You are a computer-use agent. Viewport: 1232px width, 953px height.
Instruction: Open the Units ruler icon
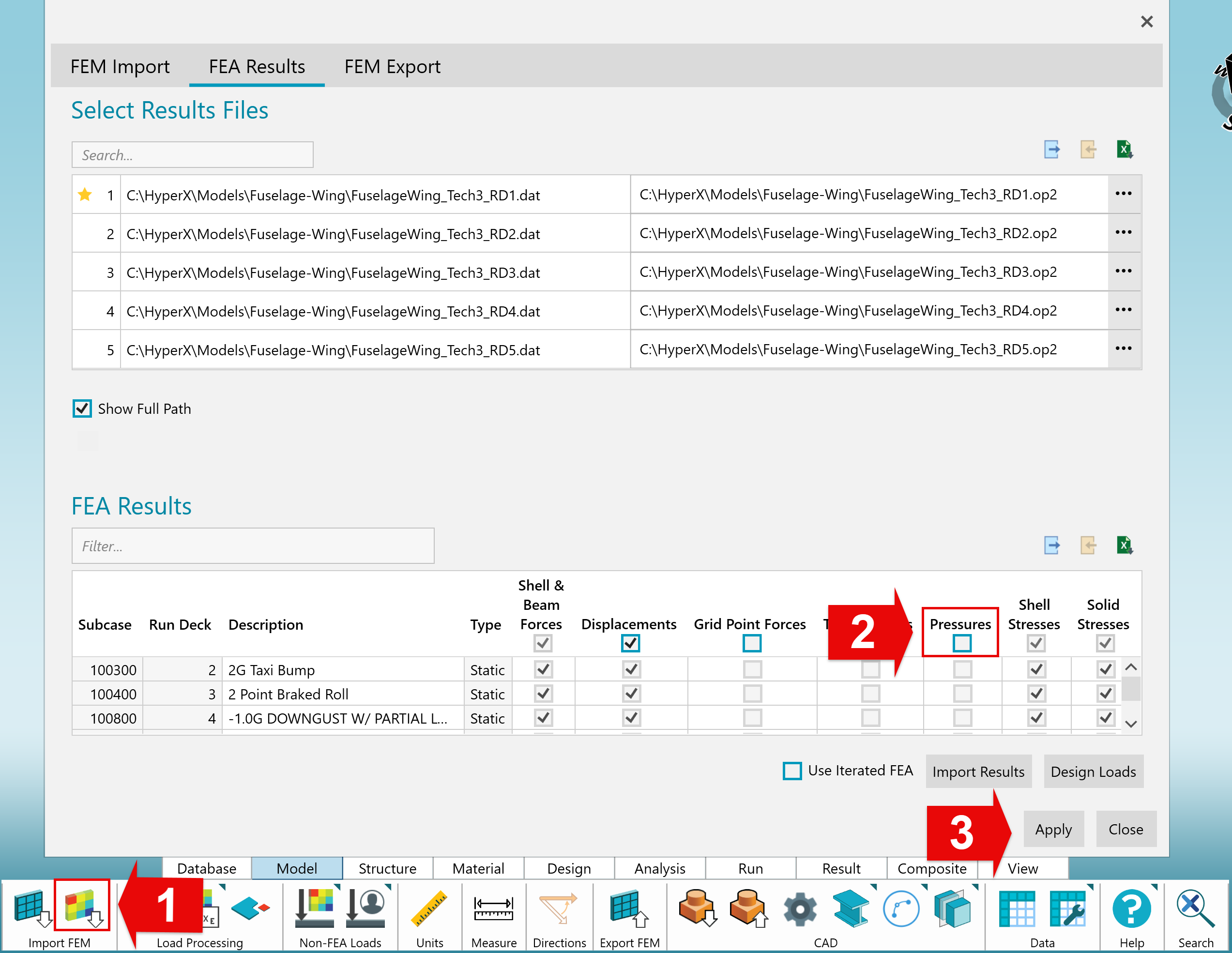pos(430,908)
